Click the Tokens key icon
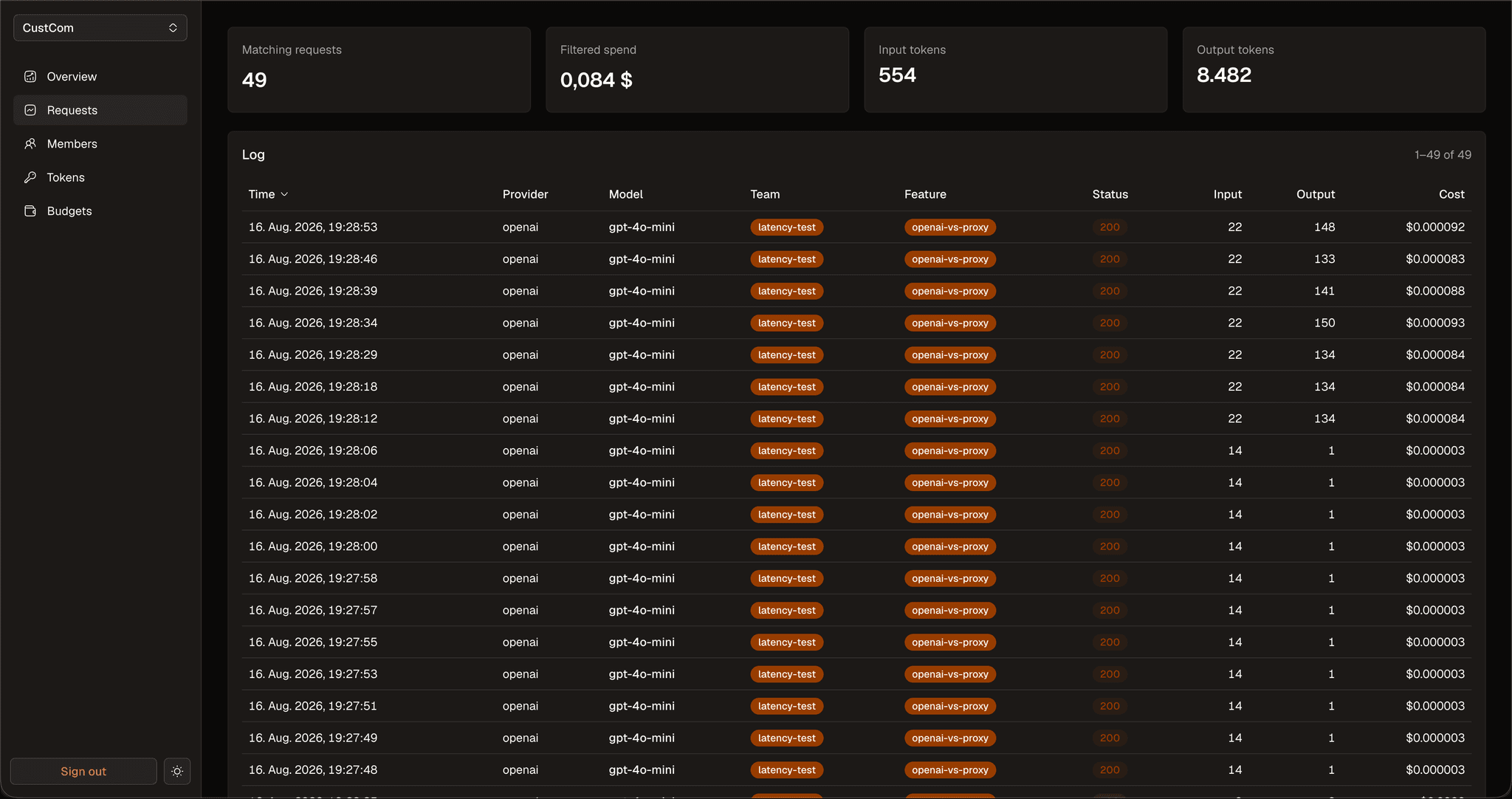 click(30, 177)
